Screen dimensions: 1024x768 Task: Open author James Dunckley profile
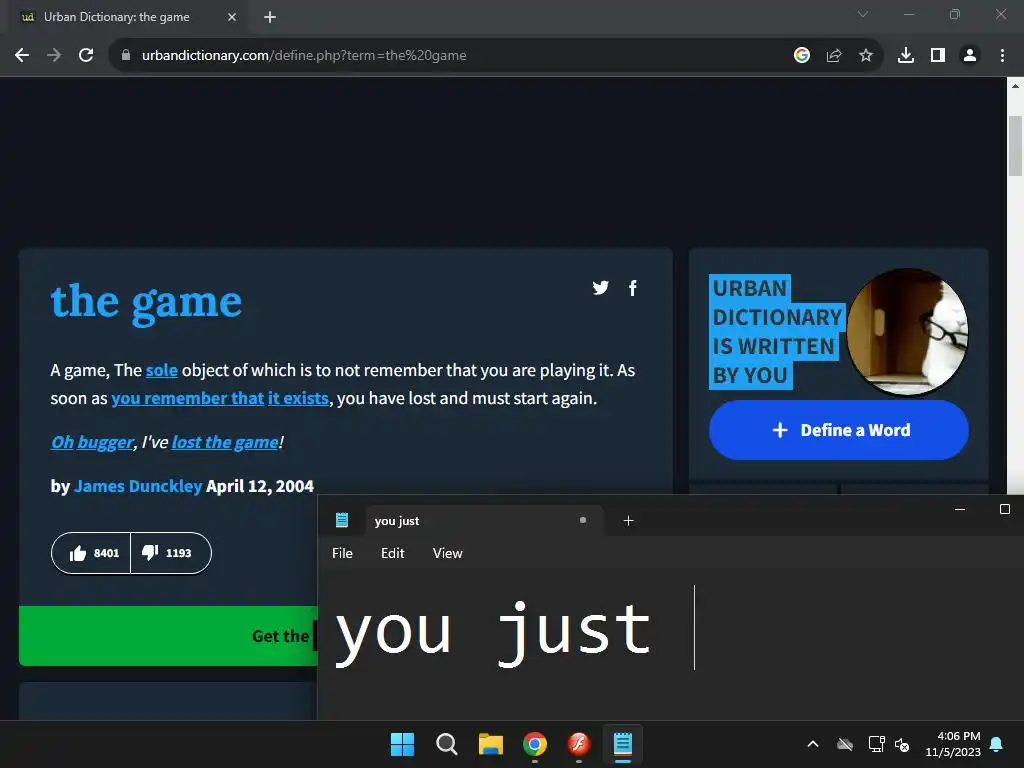(138, 486)
